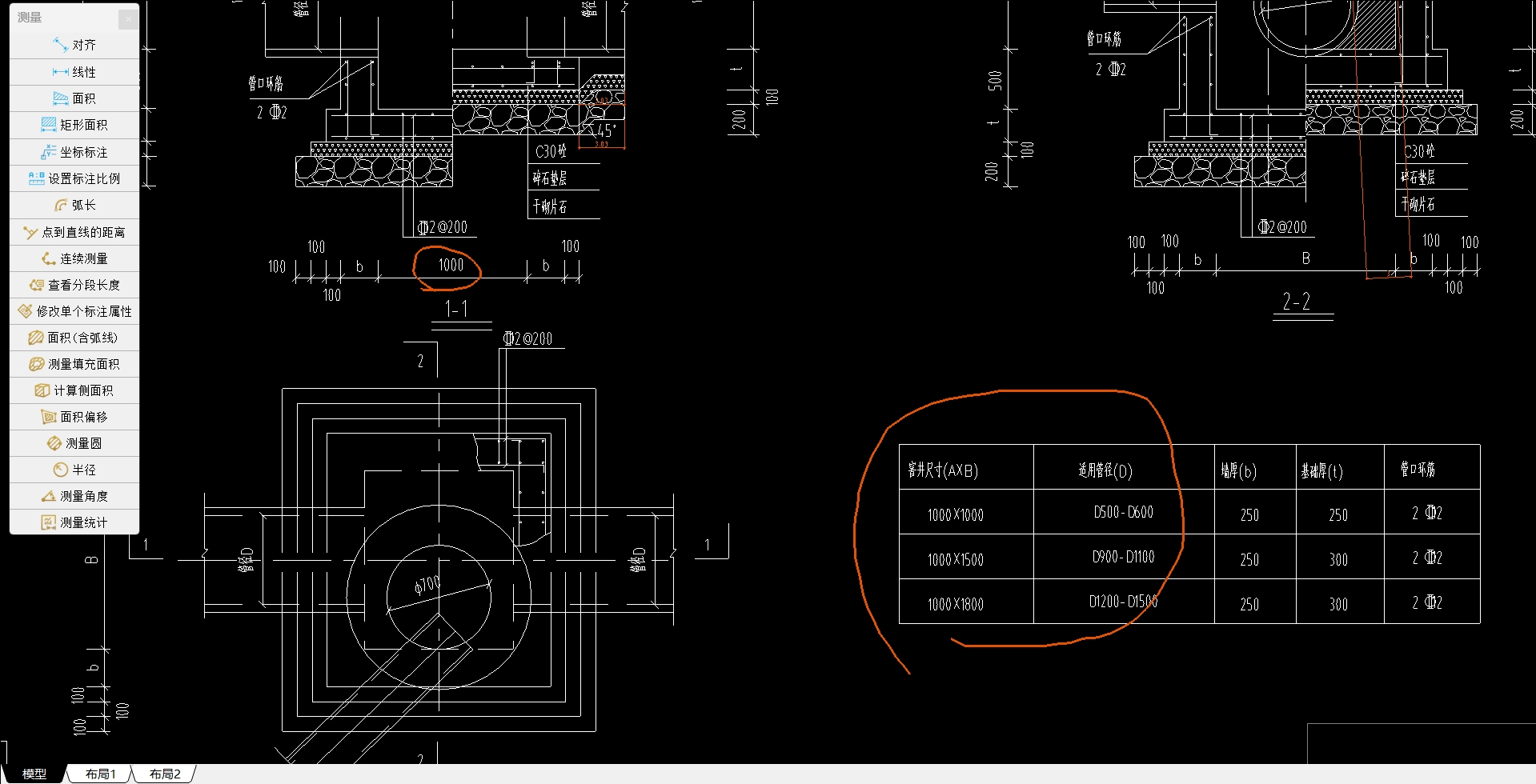Activate the 坐标标注 coordinate annotation tool
This screenshot has height=784, width=1536.
pos(74,152)
